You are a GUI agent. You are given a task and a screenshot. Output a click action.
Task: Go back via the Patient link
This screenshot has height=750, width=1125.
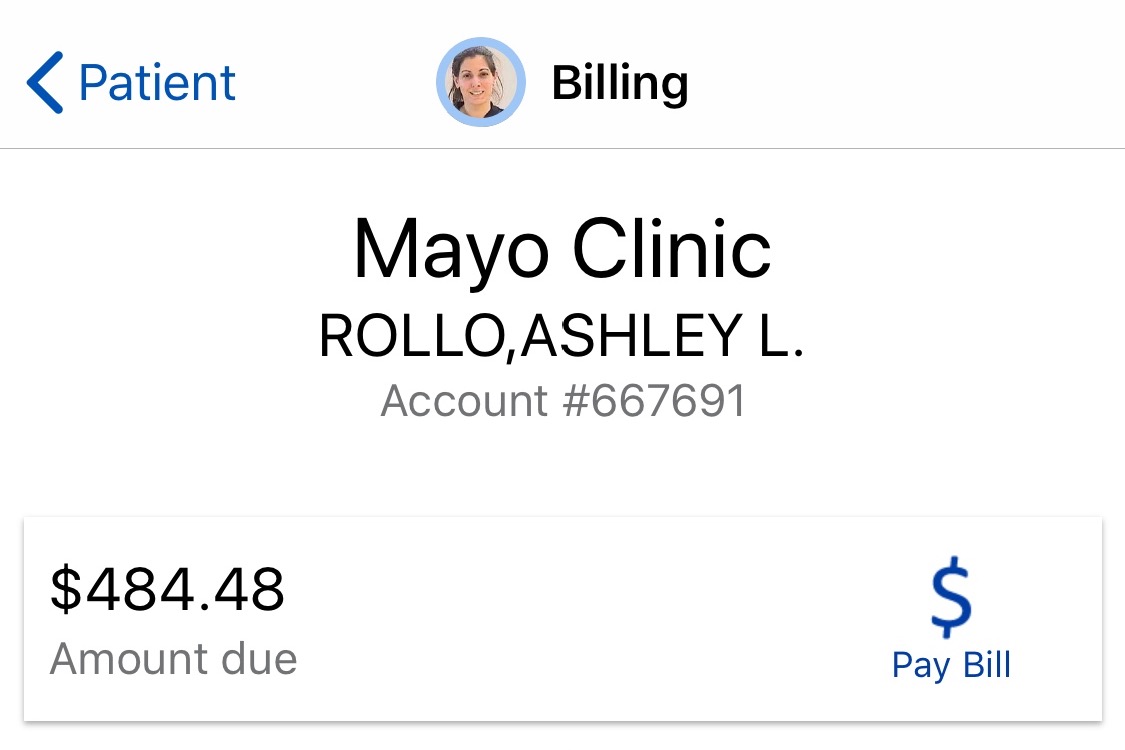point(131,83)
